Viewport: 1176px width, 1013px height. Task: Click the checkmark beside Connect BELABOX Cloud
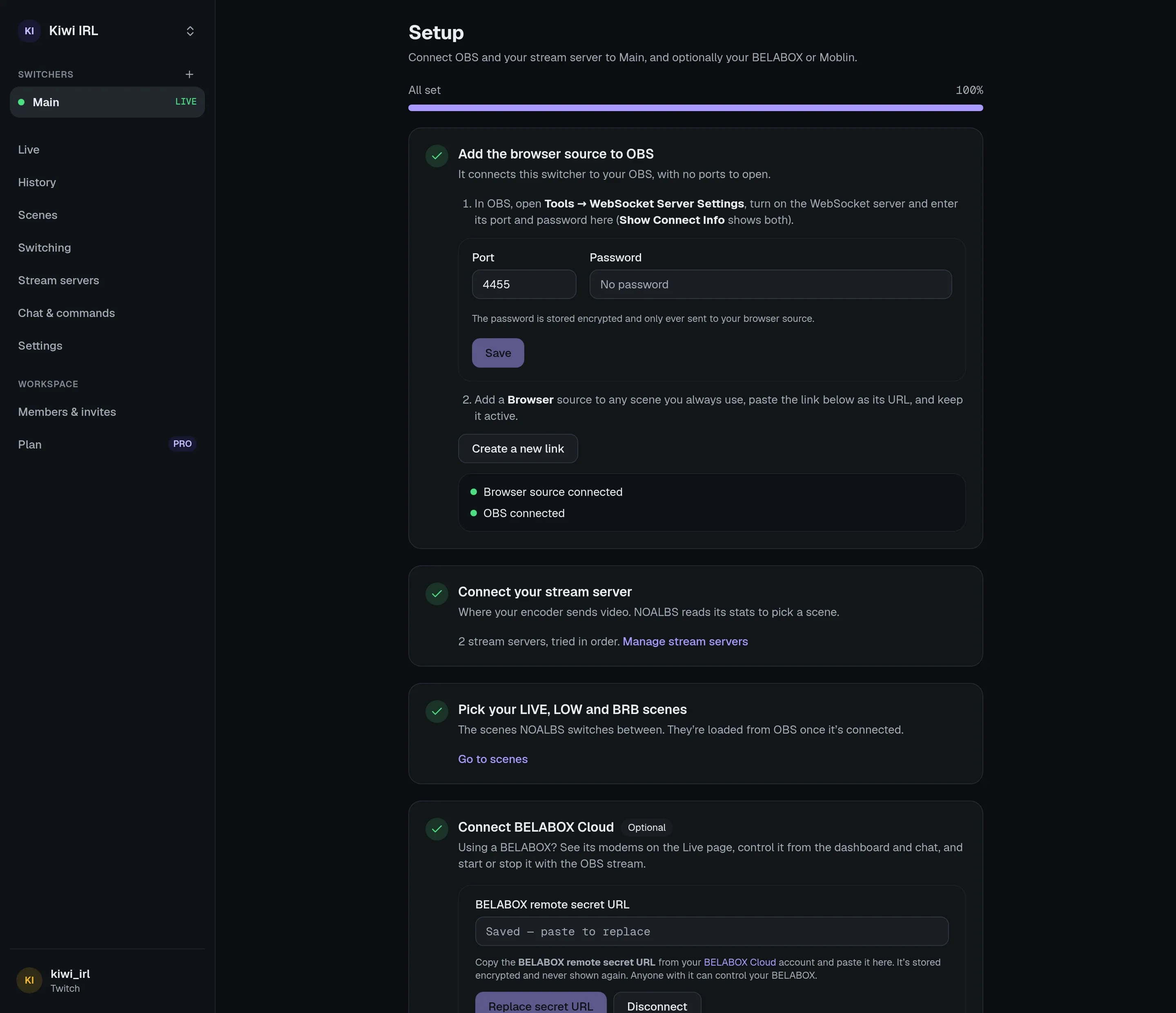[x=437, y=829]
